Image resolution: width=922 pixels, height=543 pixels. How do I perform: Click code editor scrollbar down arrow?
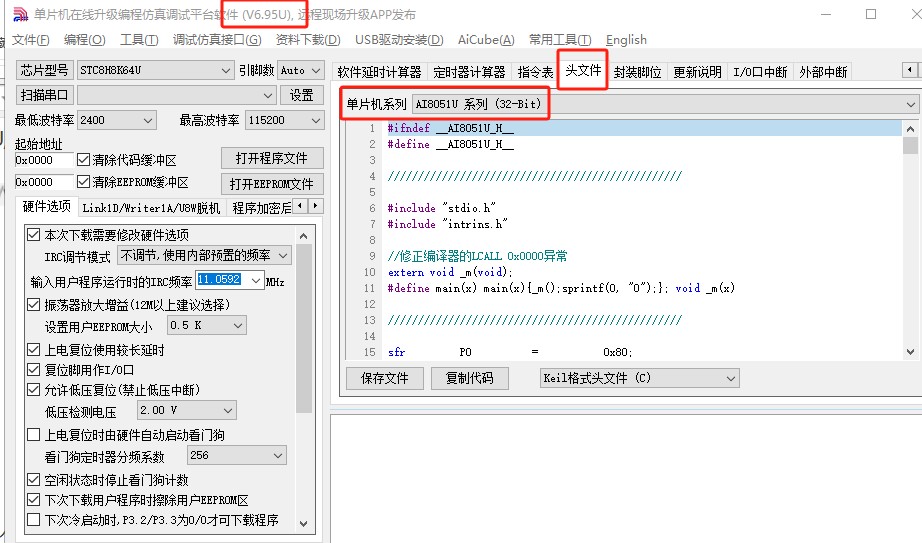tap(910, 352)
